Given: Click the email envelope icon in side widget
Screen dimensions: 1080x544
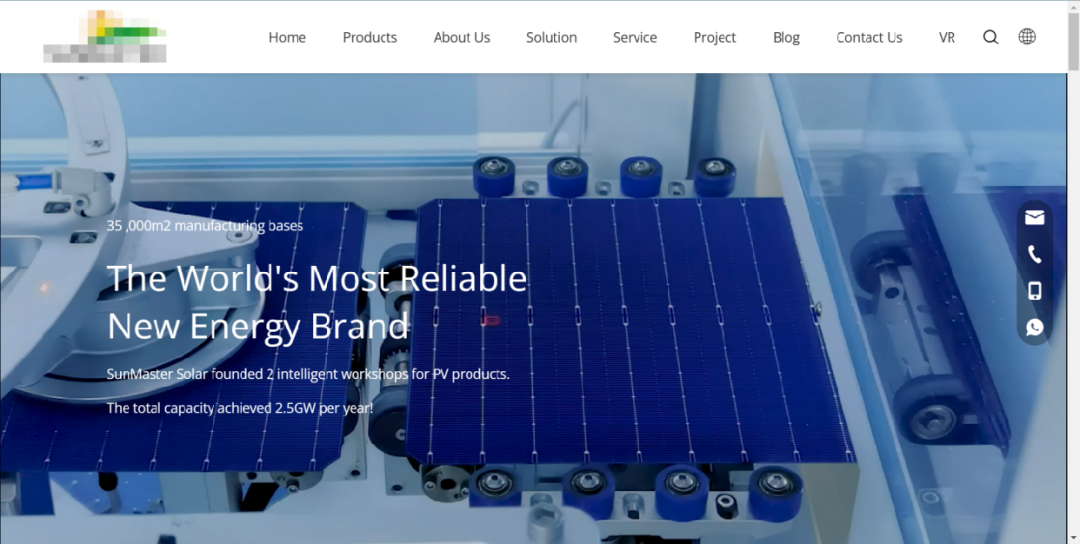Looking at the screenshot, I should [x=1034, y=217].
